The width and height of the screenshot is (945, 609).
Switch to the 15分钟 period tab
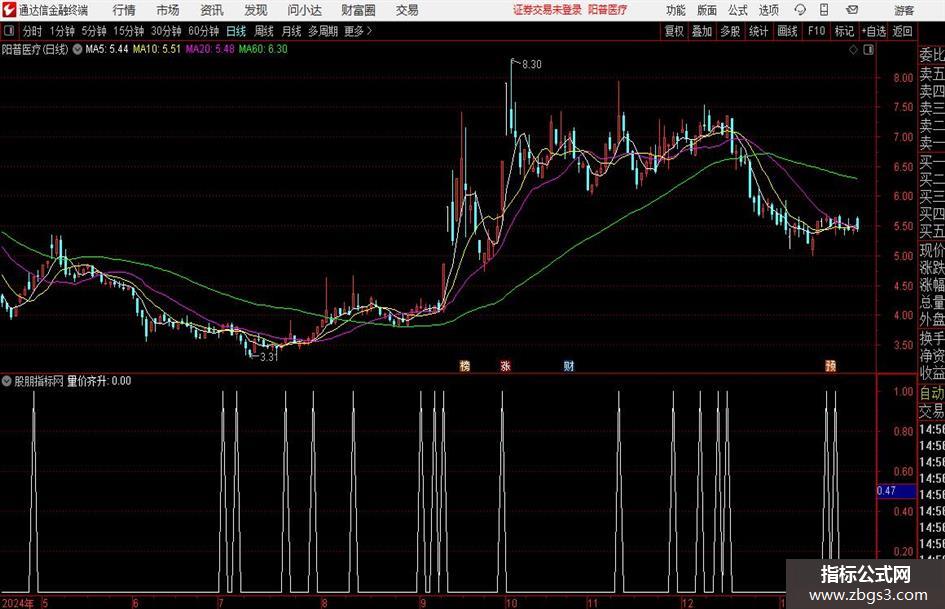coord(129,31)
